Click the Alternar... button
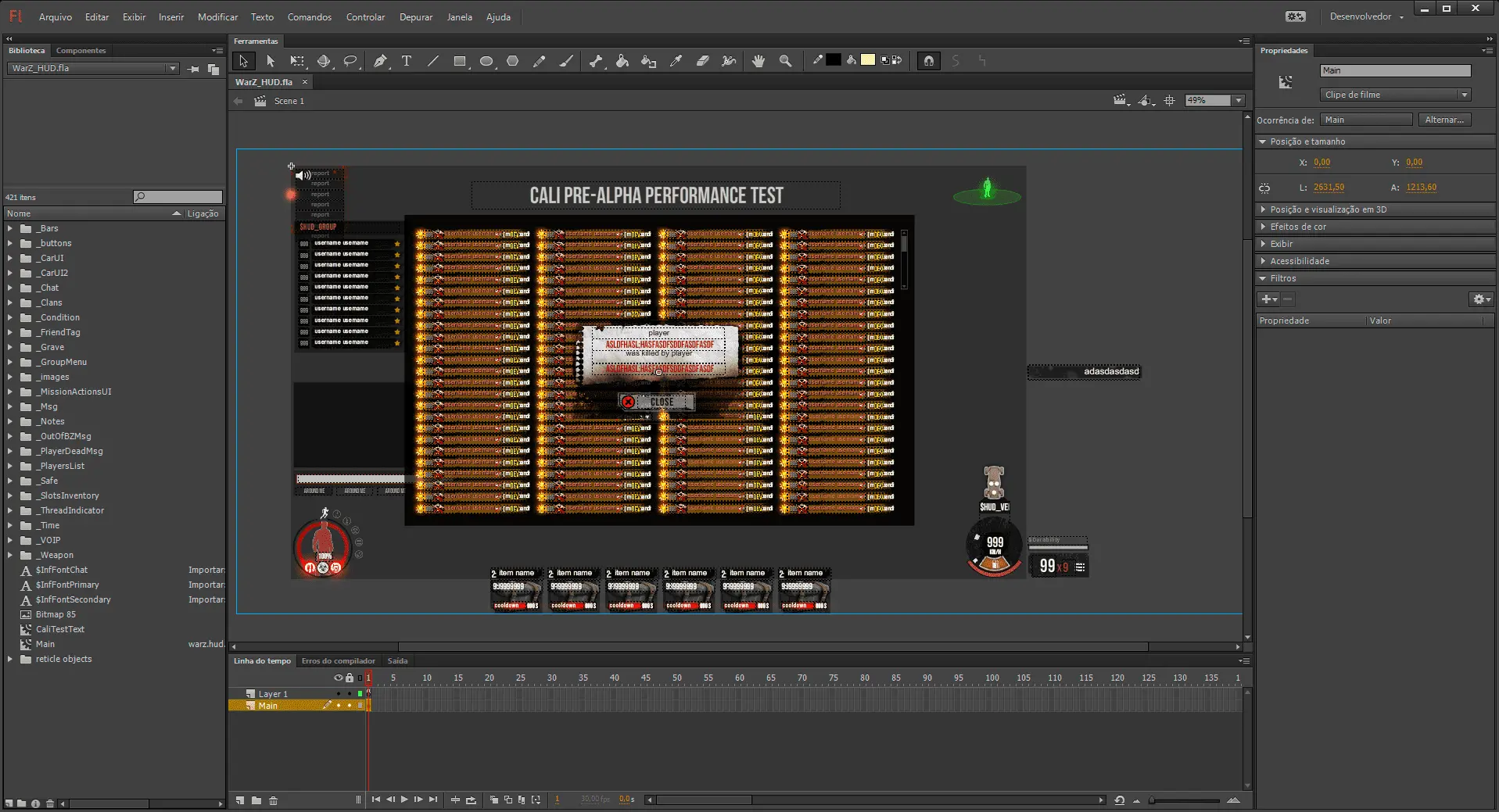 [x=1443, y=120]
